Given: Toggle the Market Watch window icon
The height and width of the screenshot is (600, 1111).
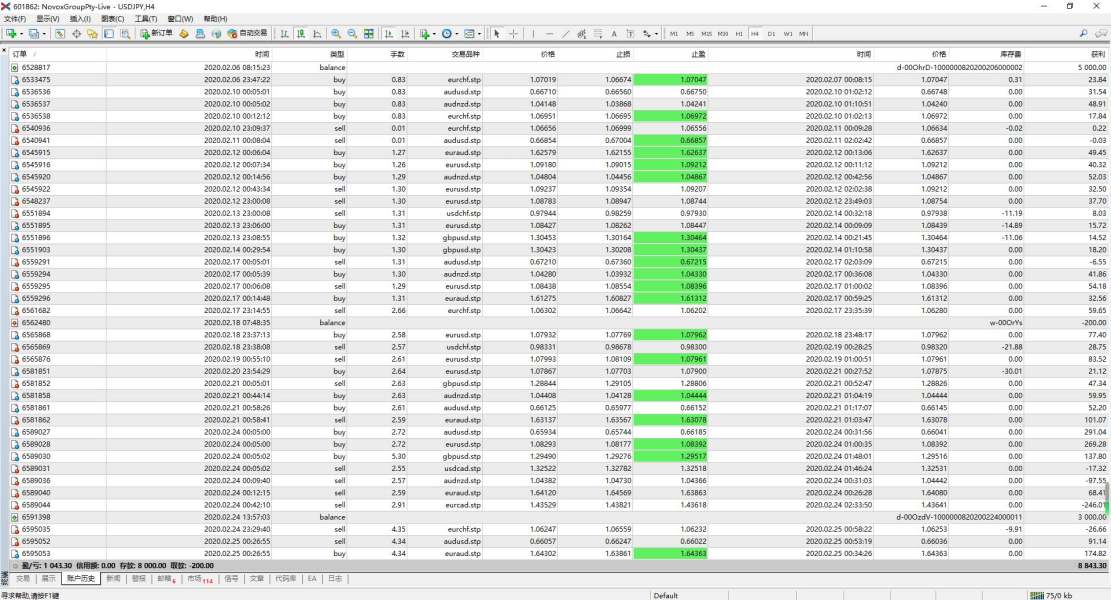Looking at the screenshot, I should (x=60, y=33).
